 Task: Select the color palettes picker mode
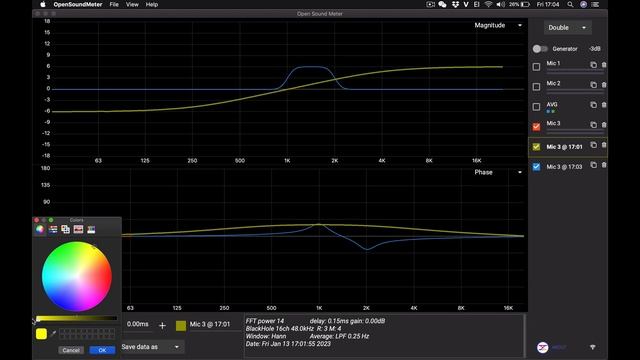click(x=65, y=229)
